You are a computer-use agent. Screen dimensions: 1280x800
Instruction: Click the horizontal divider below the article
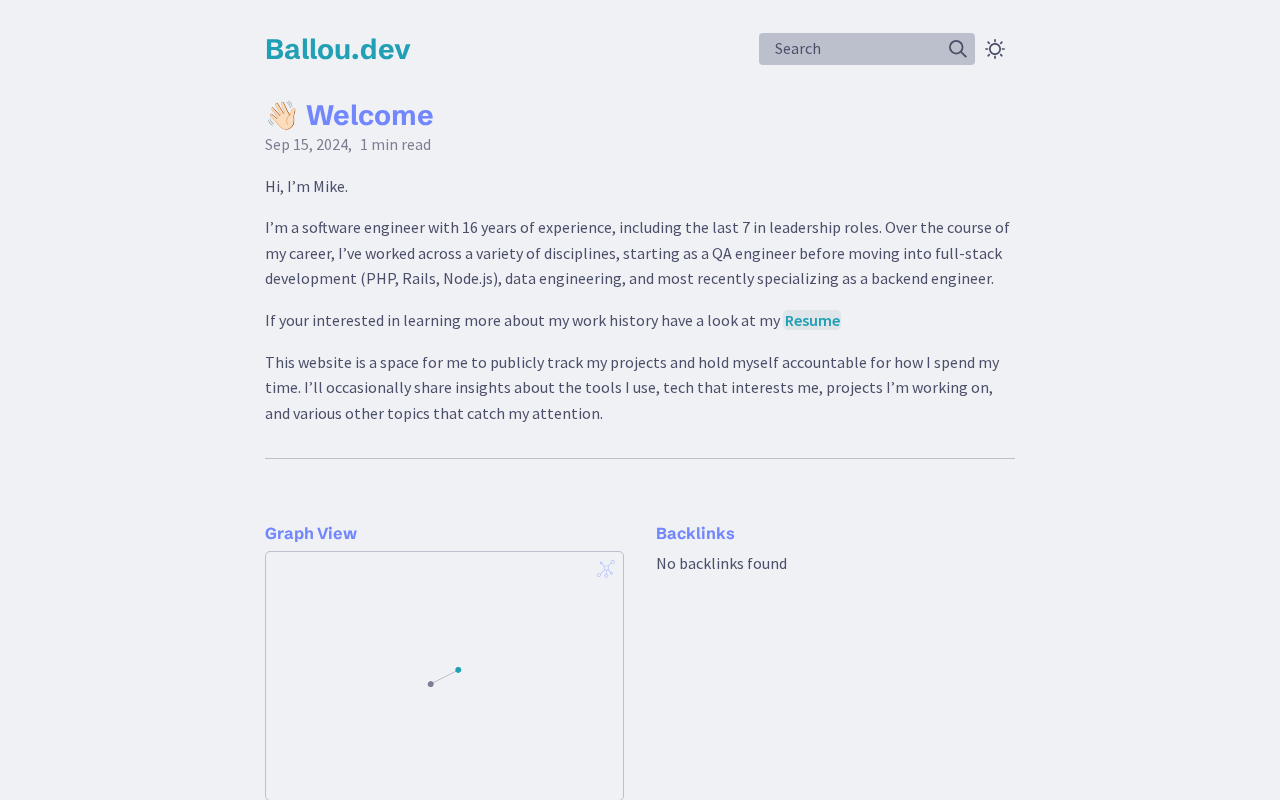coord(640,459)
